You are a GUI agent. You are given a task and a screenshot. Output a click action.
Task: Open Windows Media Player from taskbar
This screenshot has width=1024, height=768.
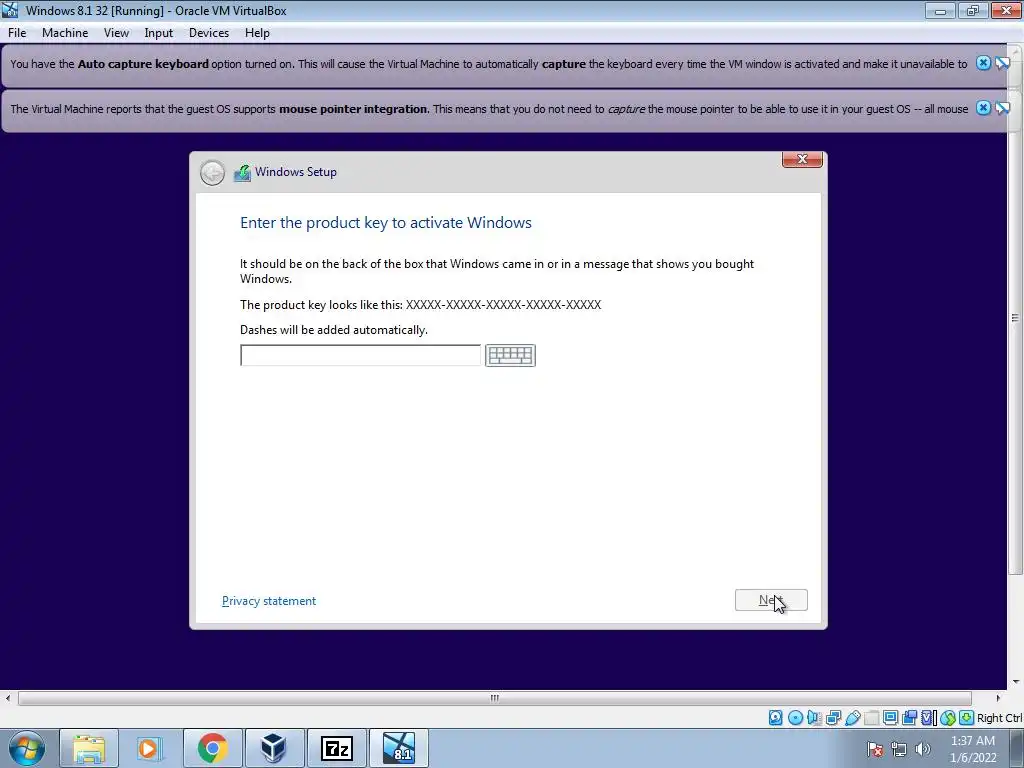click(x=149, y=748)
